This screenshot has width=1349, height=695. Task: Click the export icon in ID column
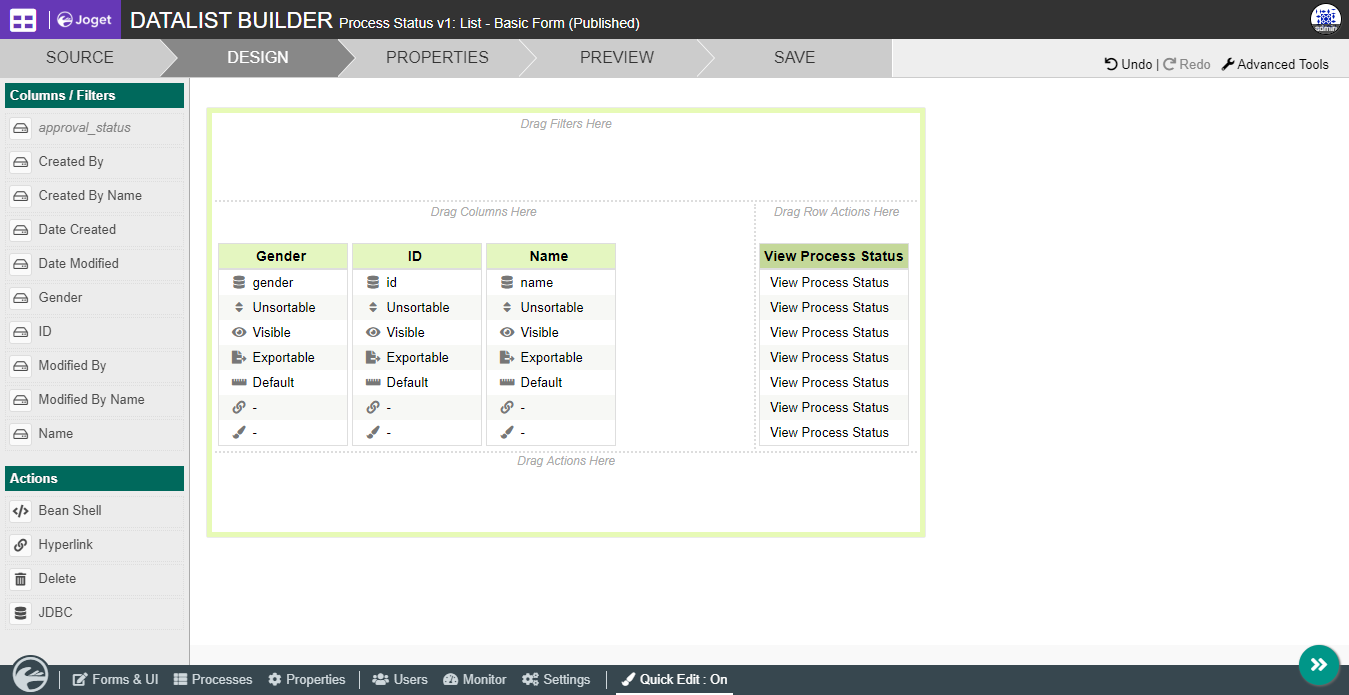point(373,358)
